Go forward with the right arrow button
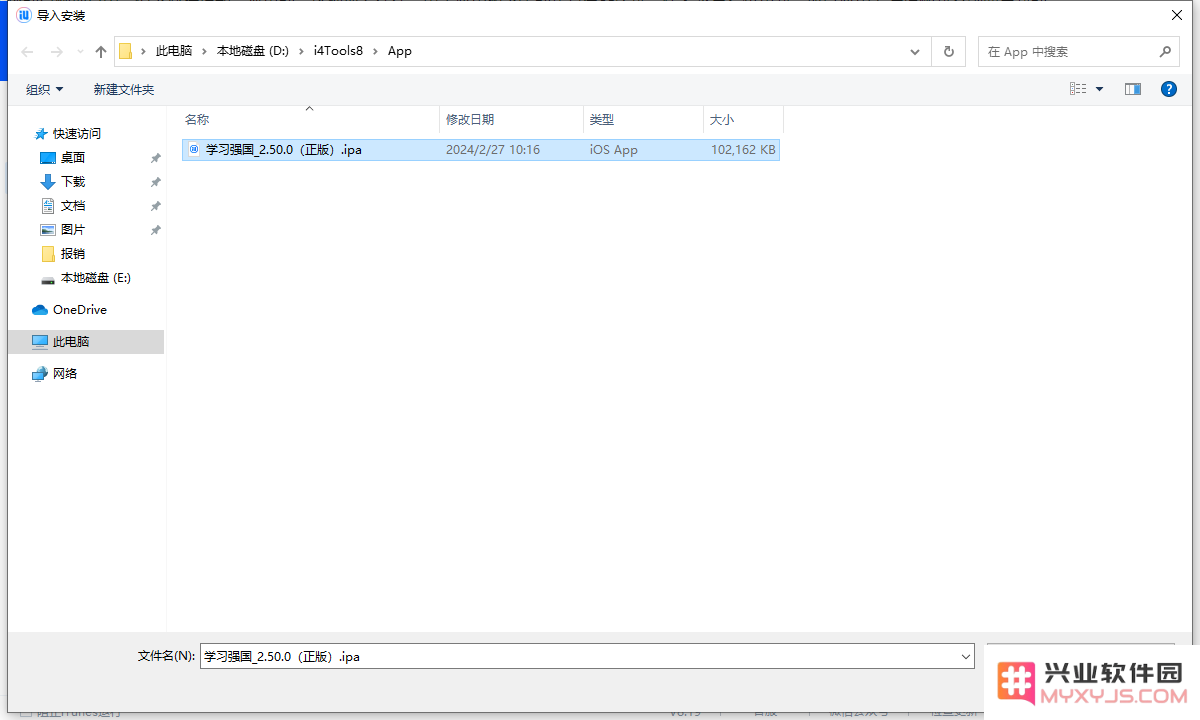This screenshot has height=720, width=1200. (x=57, y=51)
